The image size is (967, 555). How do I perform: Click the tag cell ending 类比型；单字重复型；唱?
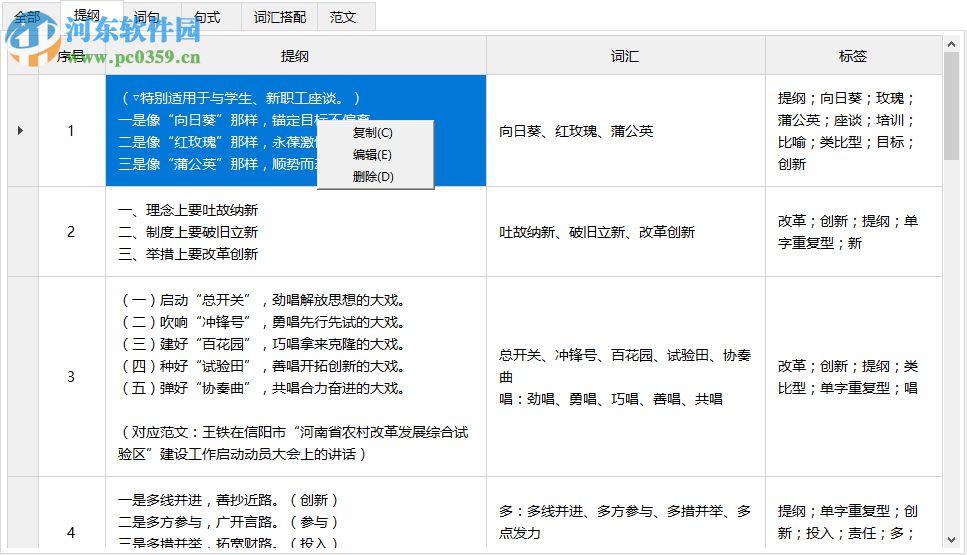[x=854, y=377]
